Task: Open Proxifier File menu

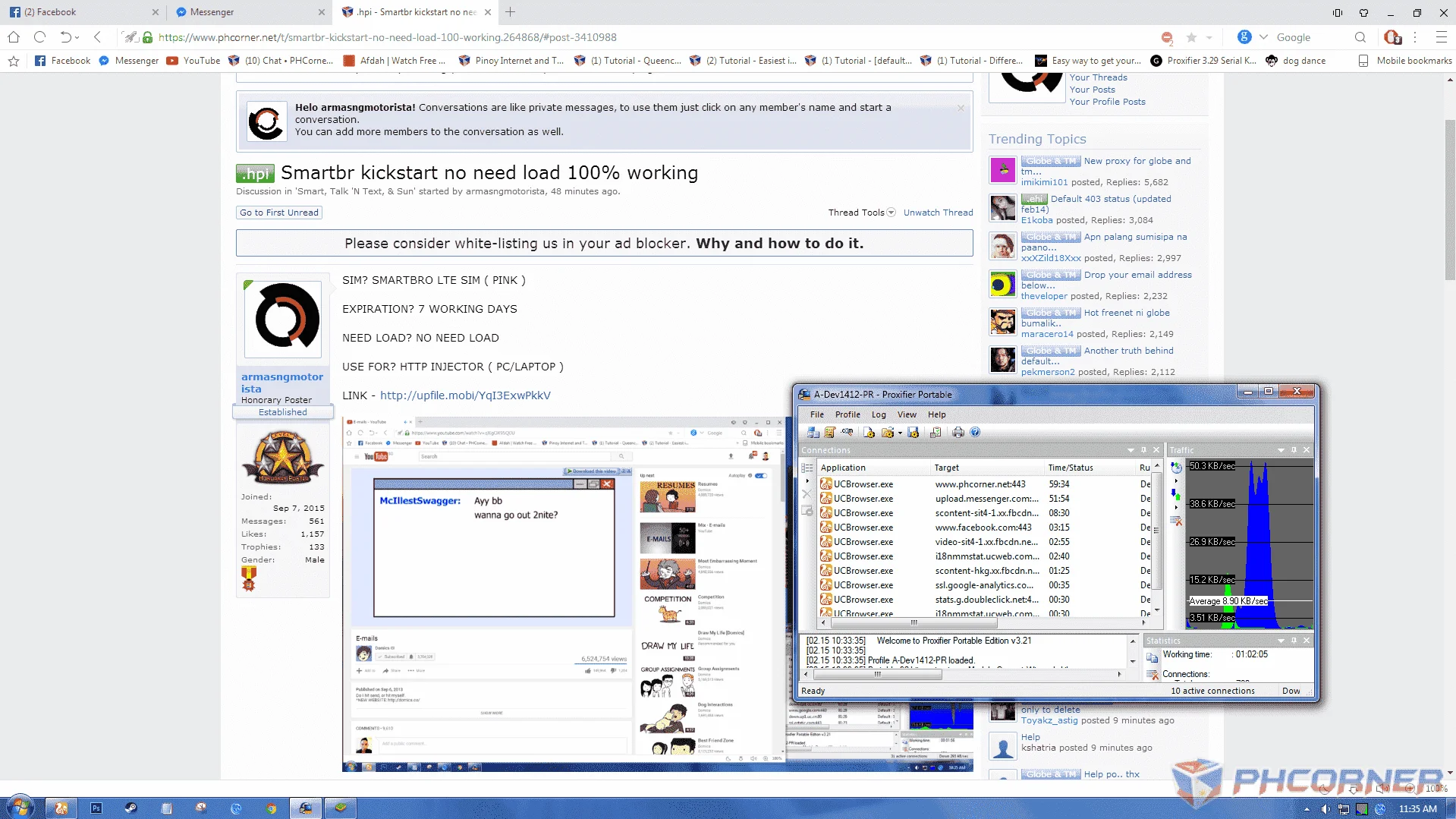Action: tap(816, 414)
